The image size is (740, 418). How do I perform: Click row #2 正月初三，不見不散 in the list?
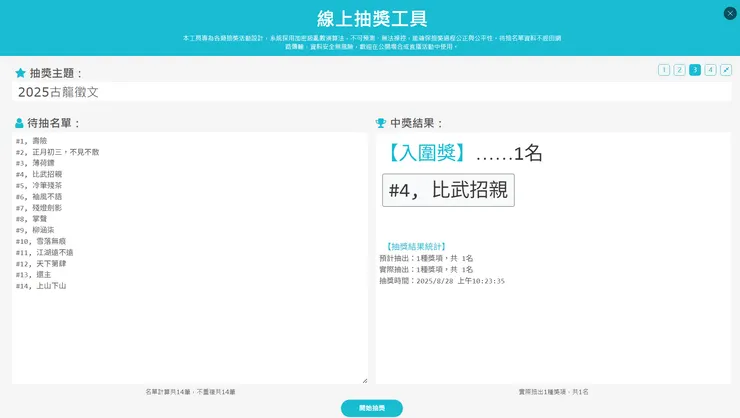tap(58, 152)
